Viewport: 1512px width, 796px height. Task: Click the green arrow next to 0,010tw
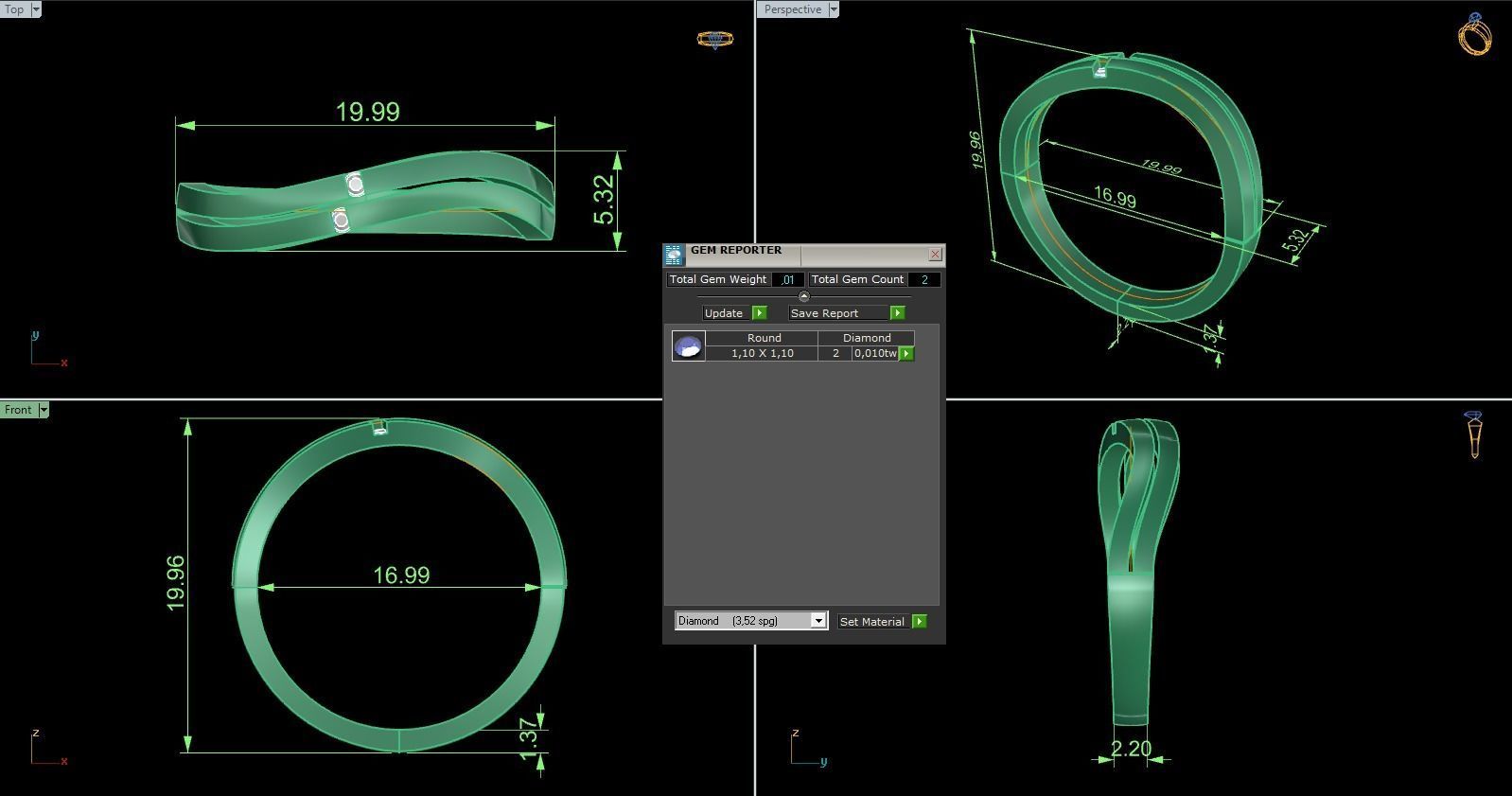[906, 354]
